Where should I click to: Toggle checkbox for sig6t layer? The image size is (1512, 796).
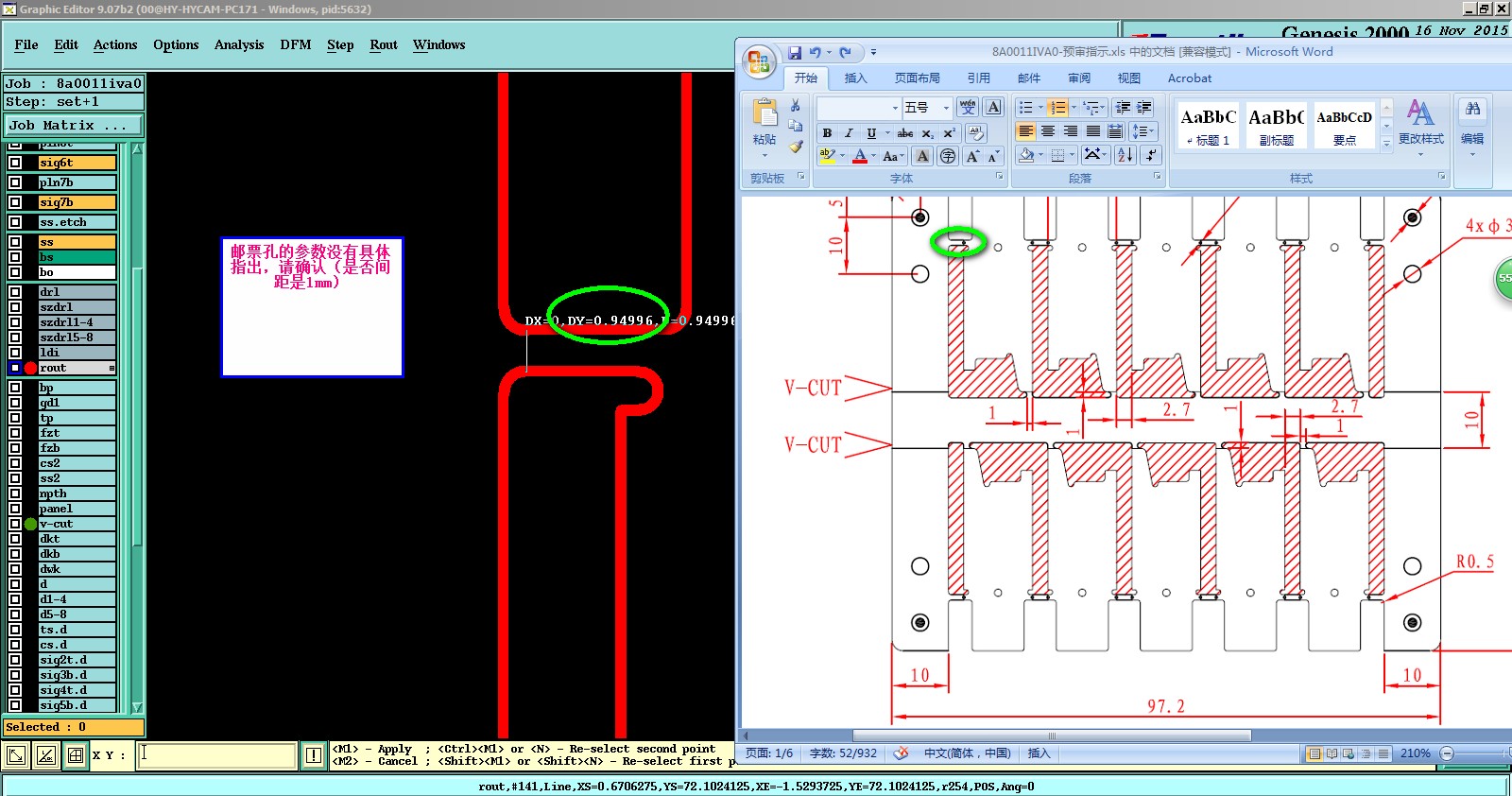click(x=15, y=163)
